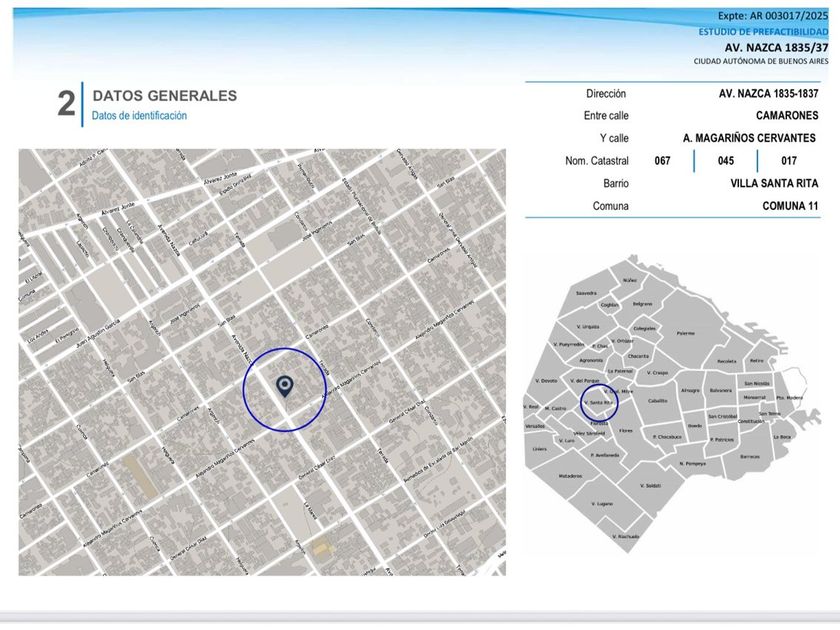Click cadastral number field 017
Viewport: 840px width, 630px height.
pos(789,161)
